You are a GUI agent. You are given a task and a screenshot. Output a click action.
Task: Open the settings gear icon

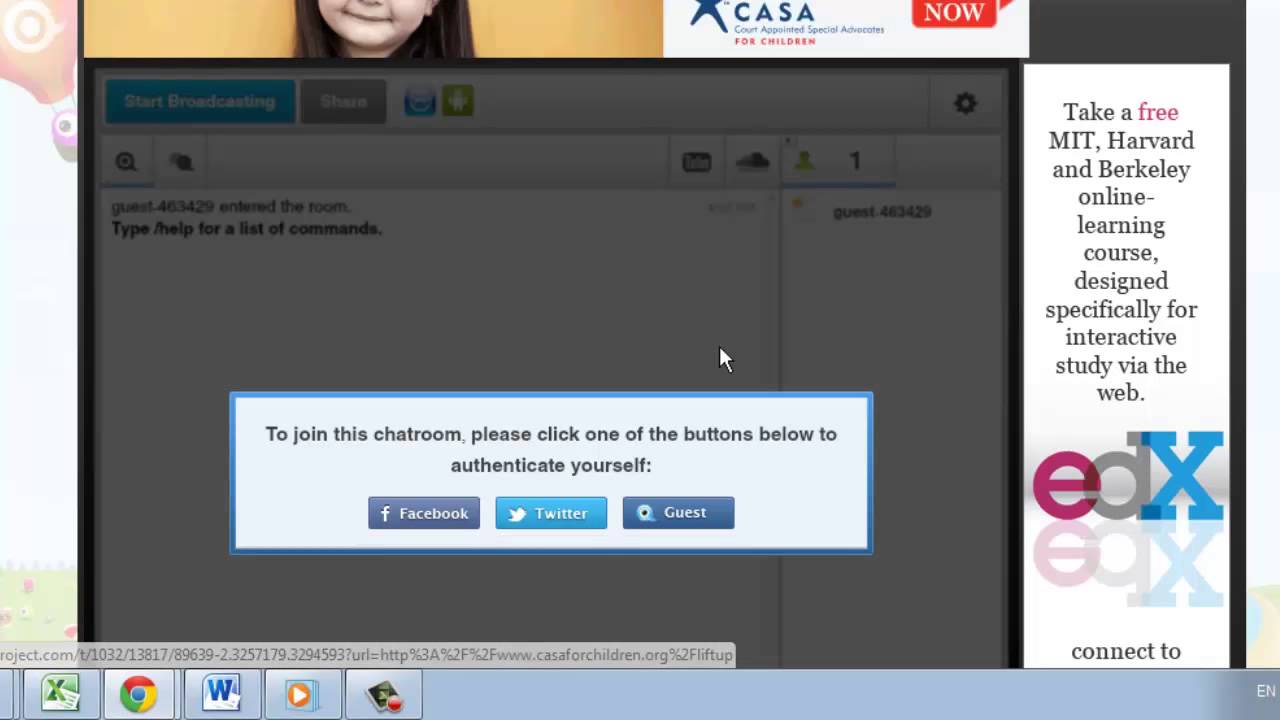pos(965,103)
